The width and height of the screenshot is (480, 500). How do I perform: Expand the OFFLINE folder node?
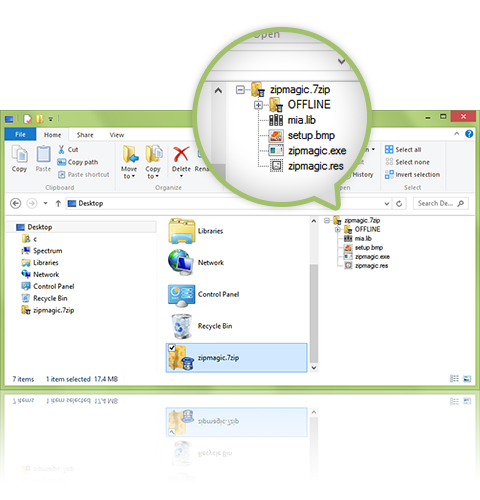point(337,229)
